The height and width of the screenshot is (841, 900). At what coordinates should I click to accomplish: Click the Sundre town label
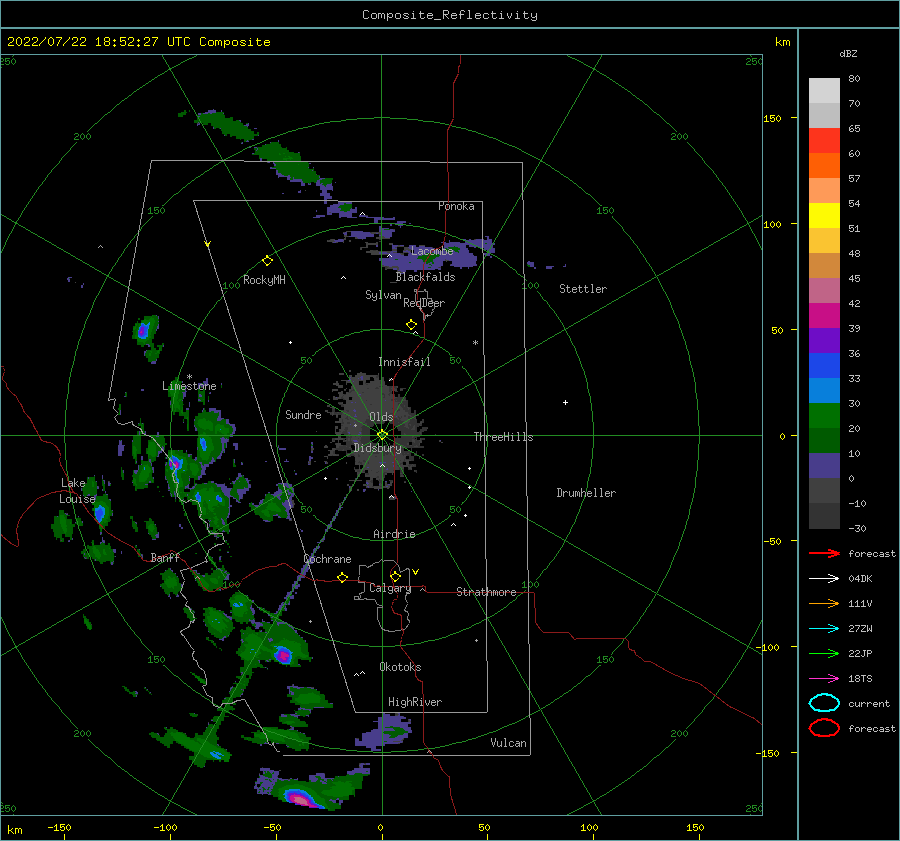click(303, 414)
